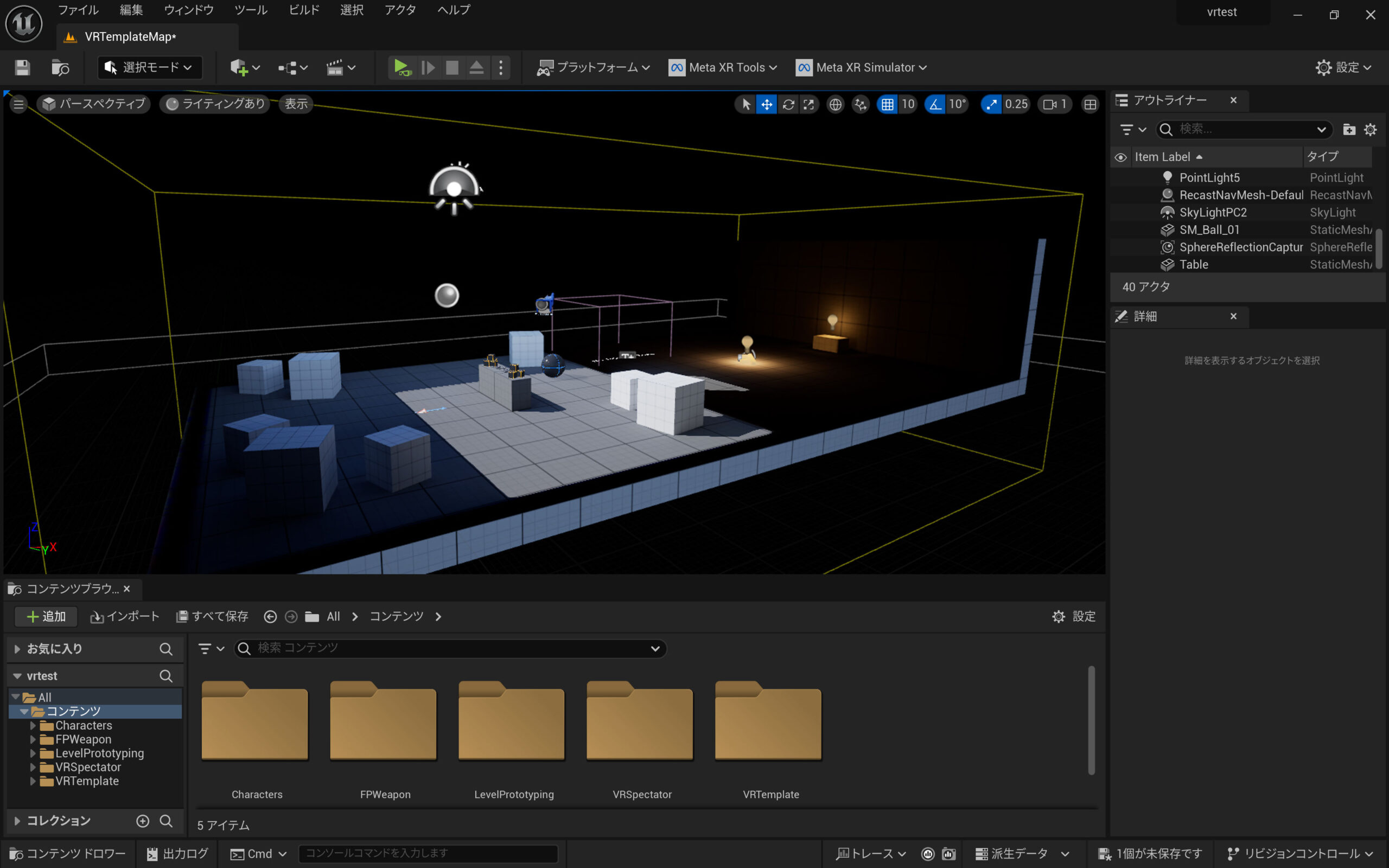Click the save current level icon
The width and height of the screenshot is (1389, 868).
click(x=22, y=68)
